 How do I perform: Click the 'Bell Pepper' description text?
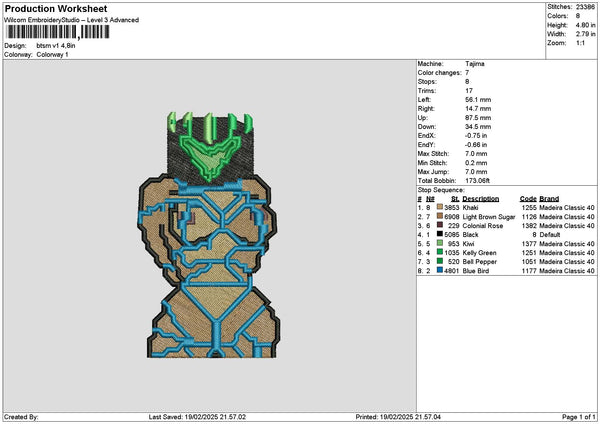click(x=479, y=261)
